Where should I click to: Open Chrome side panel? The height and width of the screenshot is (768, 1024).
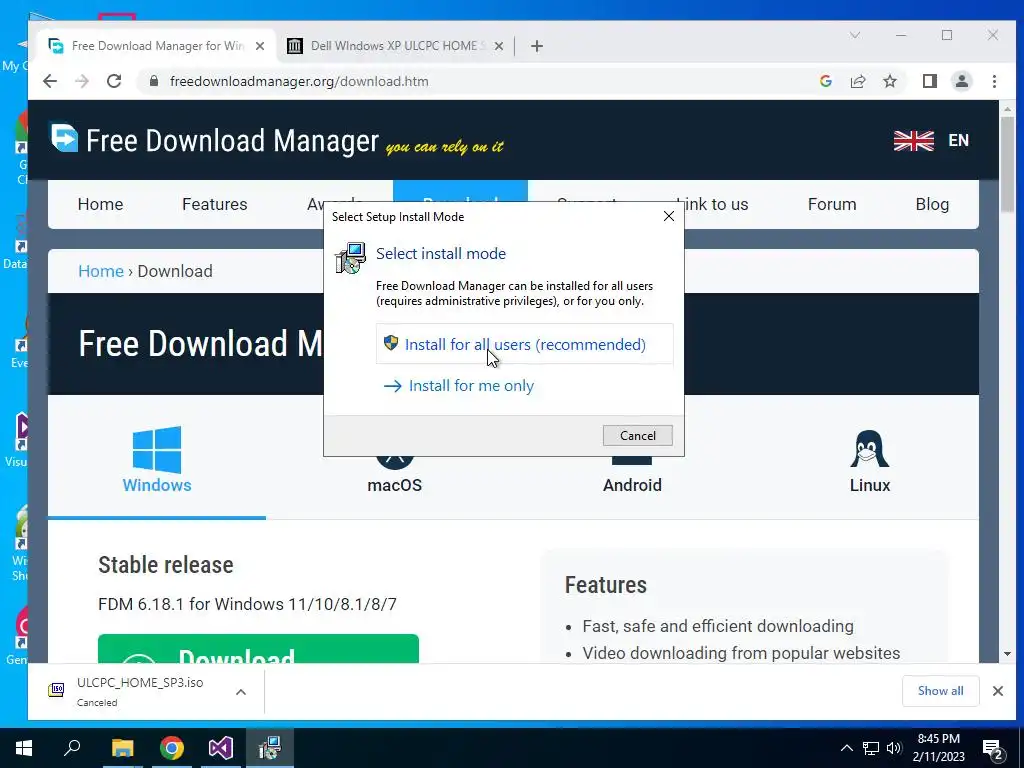click(929, 81)
